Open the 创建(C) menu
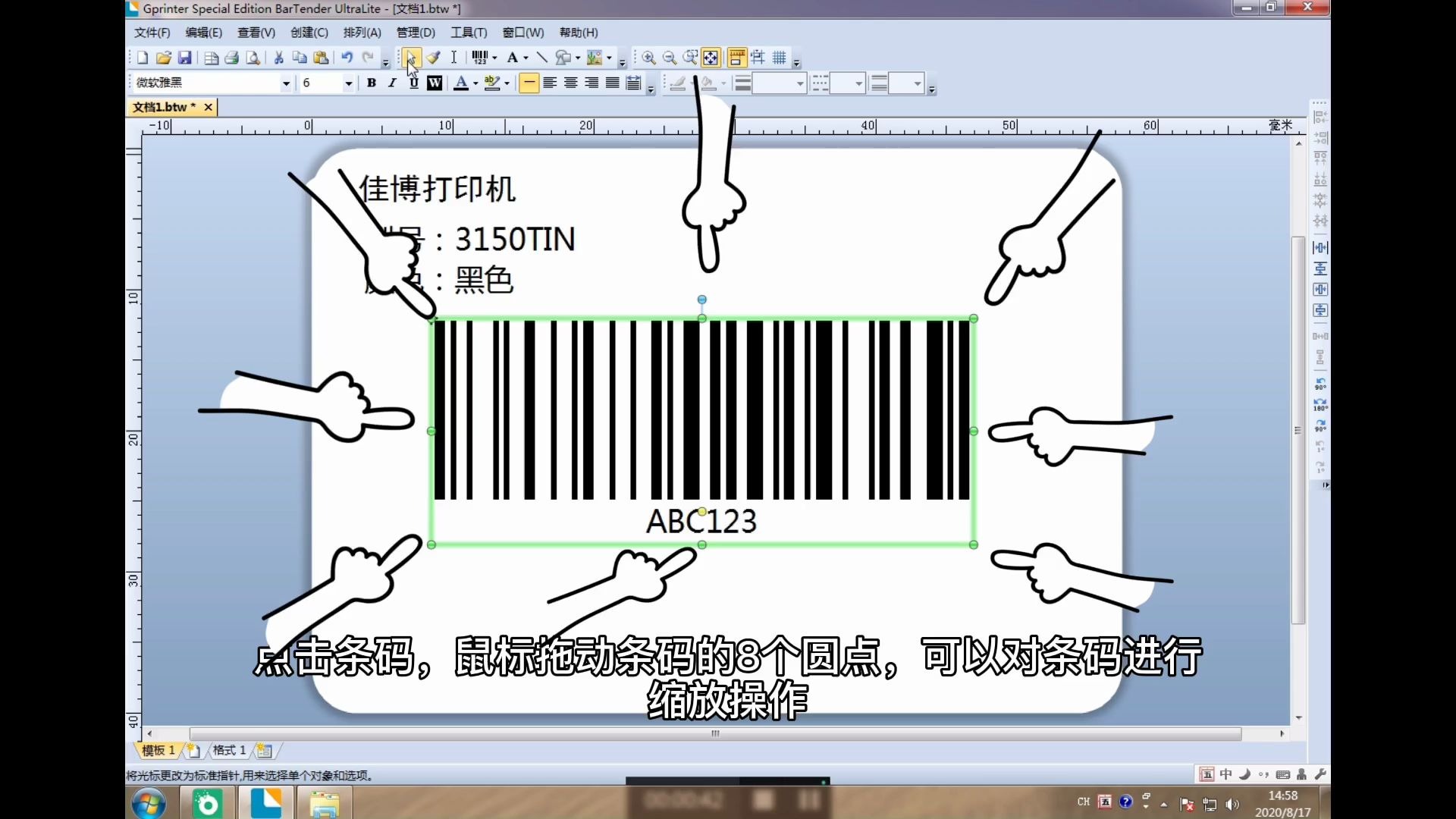Viewport: 1456px width, 819px height. (309, 33)
